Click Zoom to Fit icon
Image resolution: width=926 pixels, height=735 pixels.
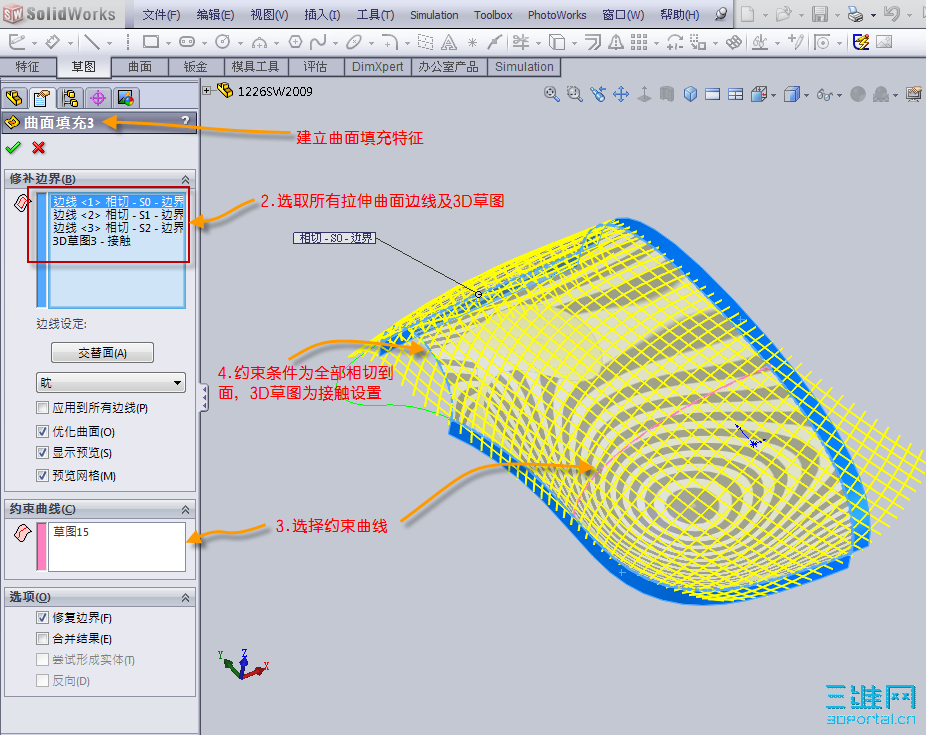552,94
